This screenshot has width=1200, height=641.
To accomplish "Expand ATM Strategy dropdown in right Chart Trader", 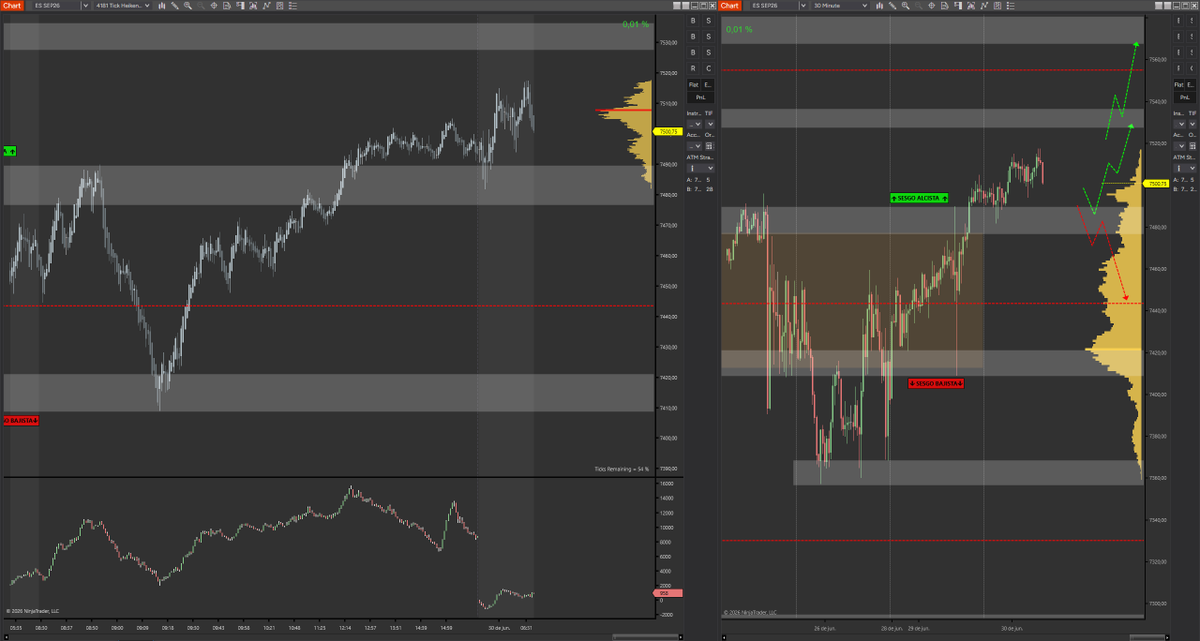I will [x=1184, y=168].
